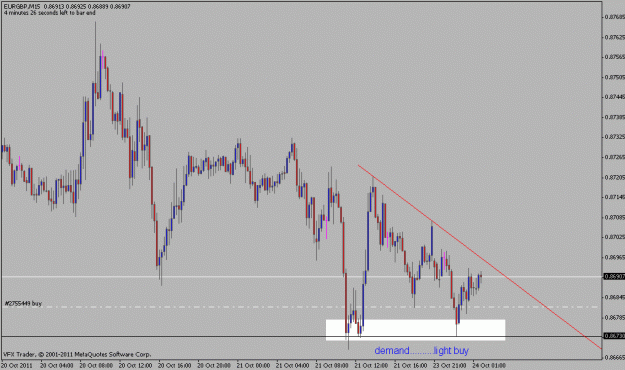Click the current price label 0.86907
The image size is (625, 370).
coord(614,276)
